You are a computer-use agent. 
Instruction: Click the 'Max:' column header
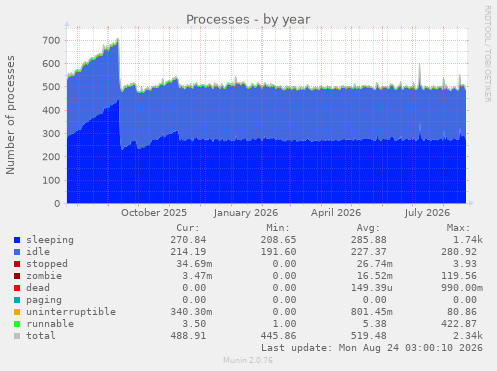[458, 228]
